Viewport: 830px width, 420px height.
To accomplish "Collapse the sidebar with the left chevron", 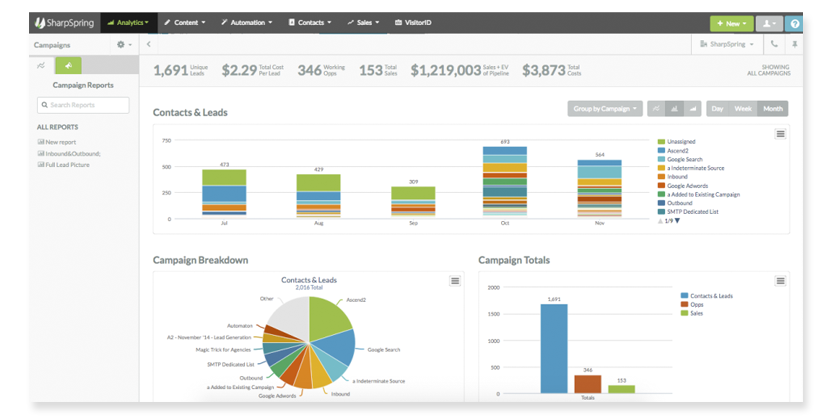I will point(149,44).
